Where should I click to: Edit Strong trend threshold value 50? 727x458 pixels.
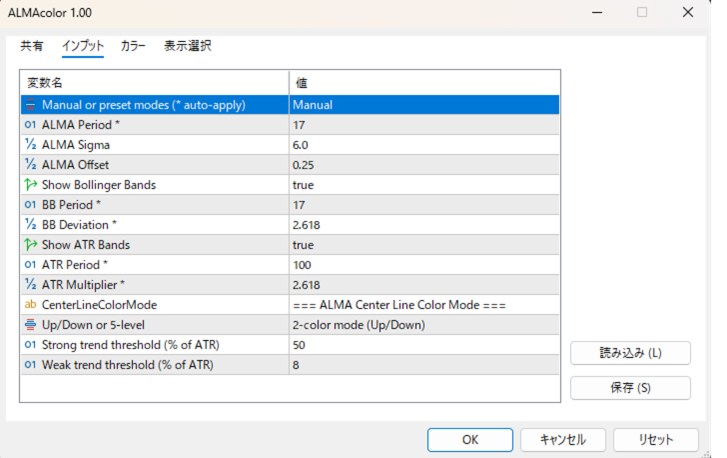pos(424,344)
